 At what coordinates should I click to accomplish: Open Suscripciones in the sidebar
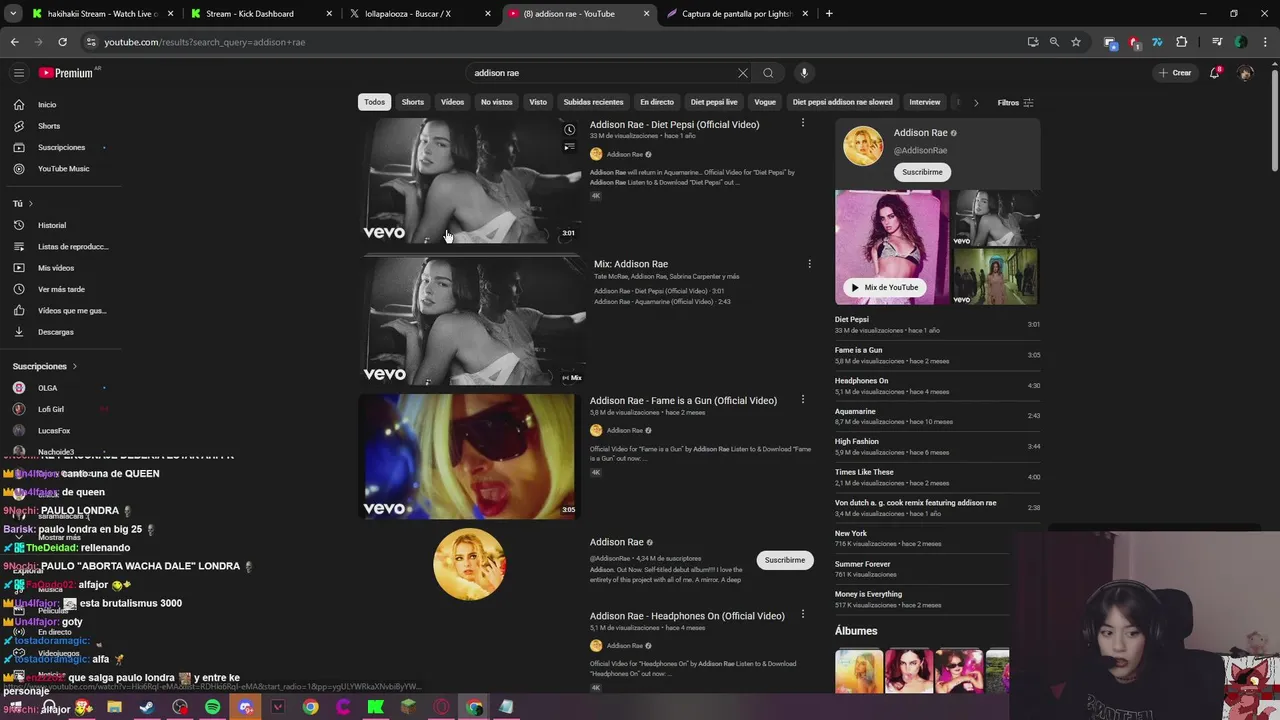point(60,148)
